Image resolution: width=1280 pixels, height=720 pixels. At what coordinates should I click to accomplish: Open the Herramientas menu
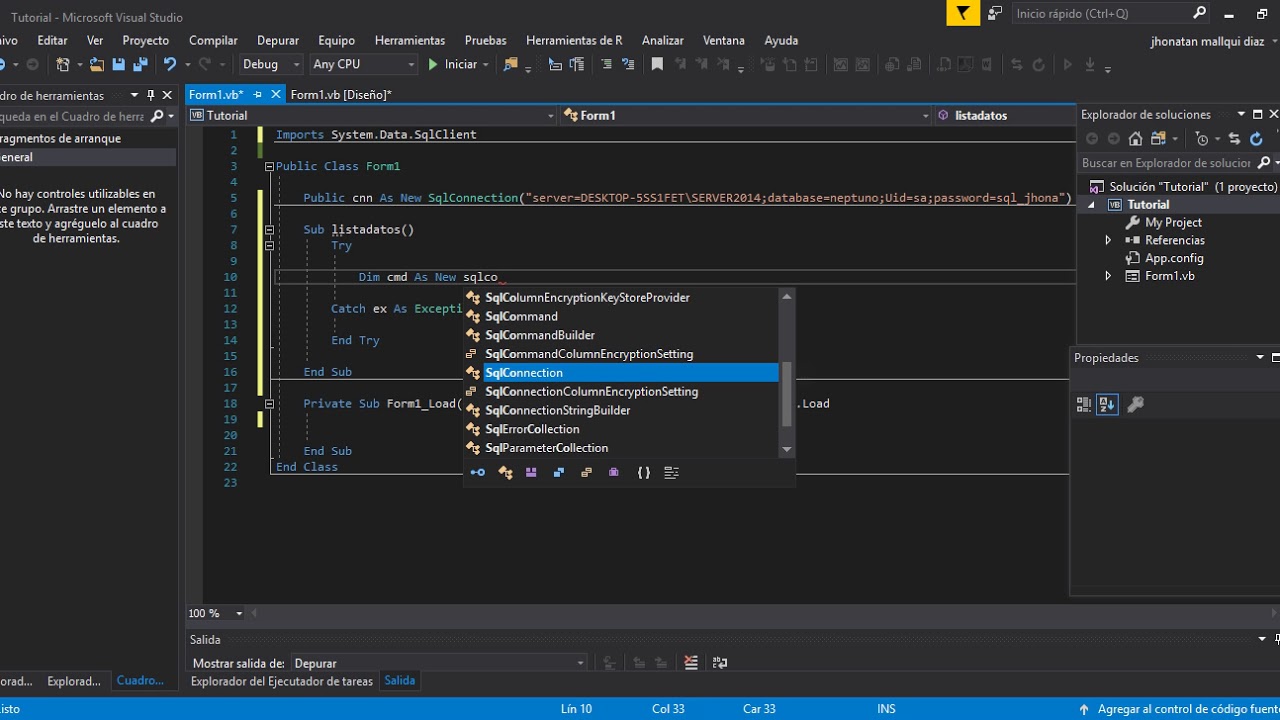[410, 40]
